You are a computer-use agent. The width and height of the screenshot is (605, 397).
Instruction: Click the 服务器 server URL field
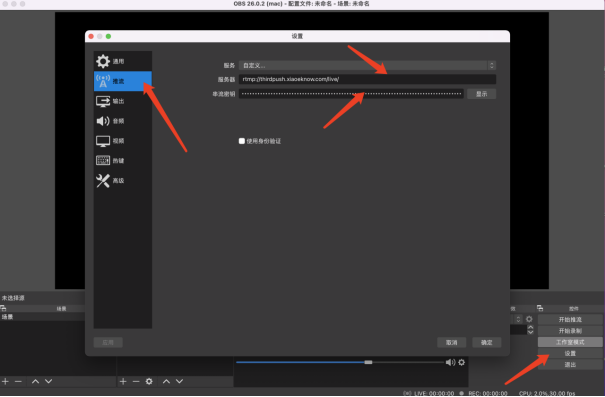(367, 79)
